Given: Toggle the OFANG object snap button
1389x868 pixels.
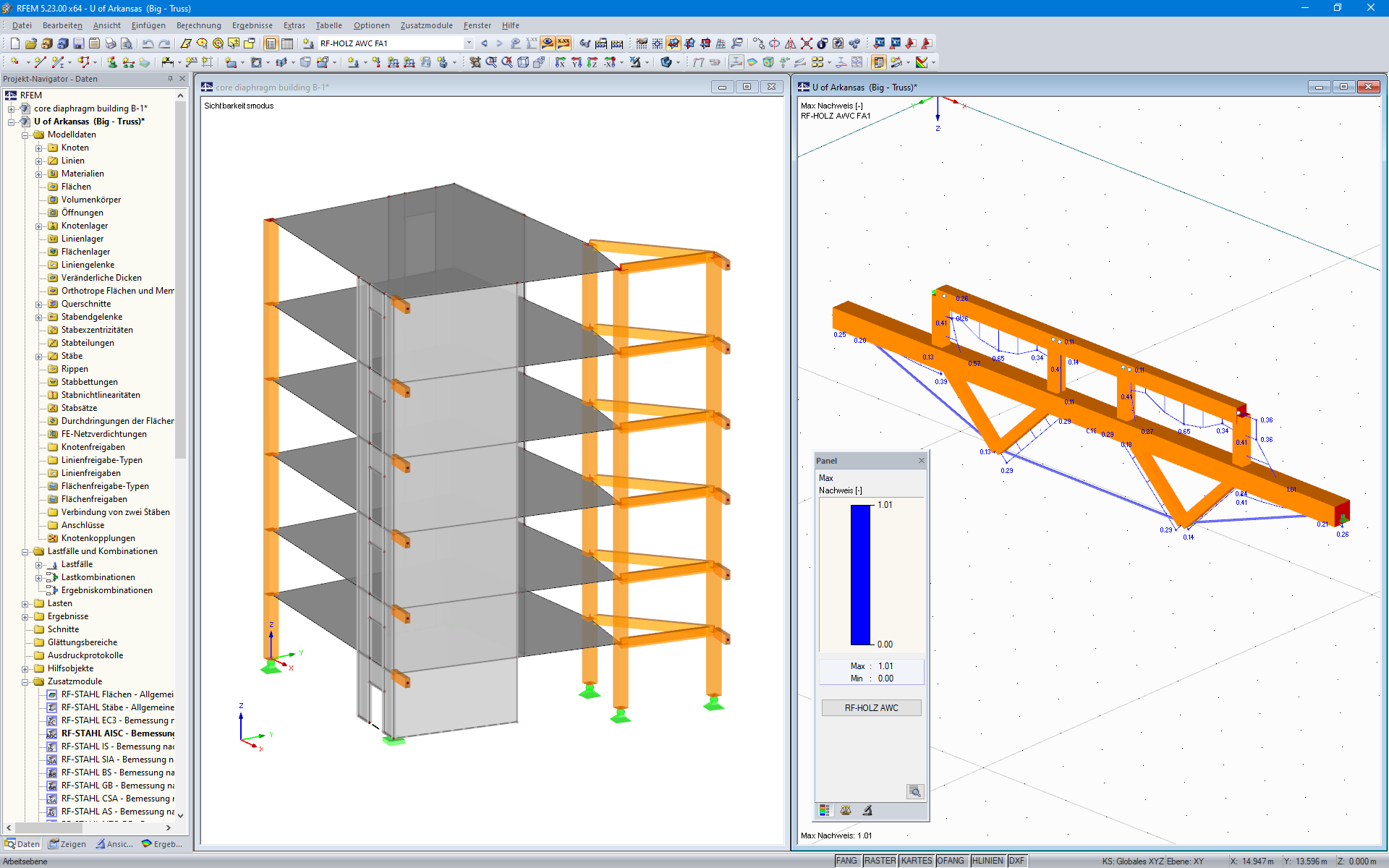Looking at the screenshot, I should pyautogui.click(x=951, y=861).
